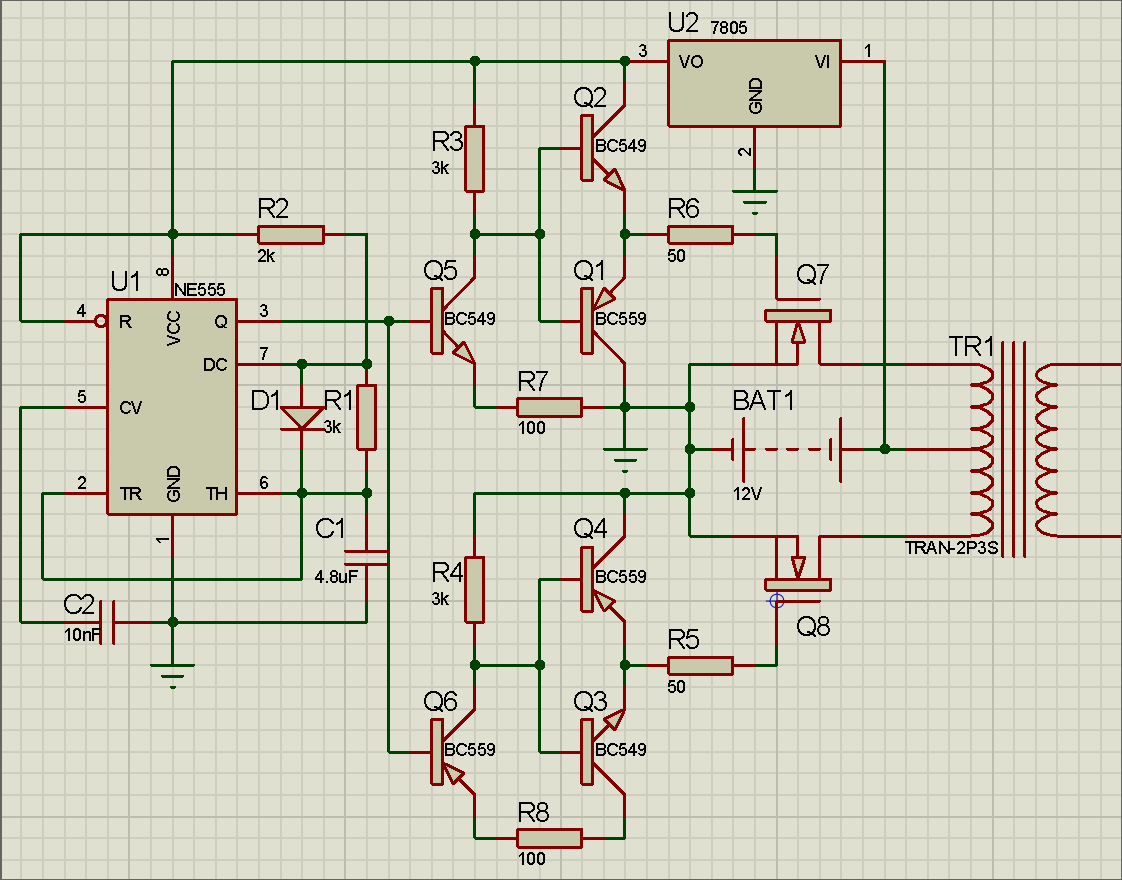Click the ground symbol below U2
Image resolution: width=1122 pixels, height=880 pixels.
[x=755, y=200]
